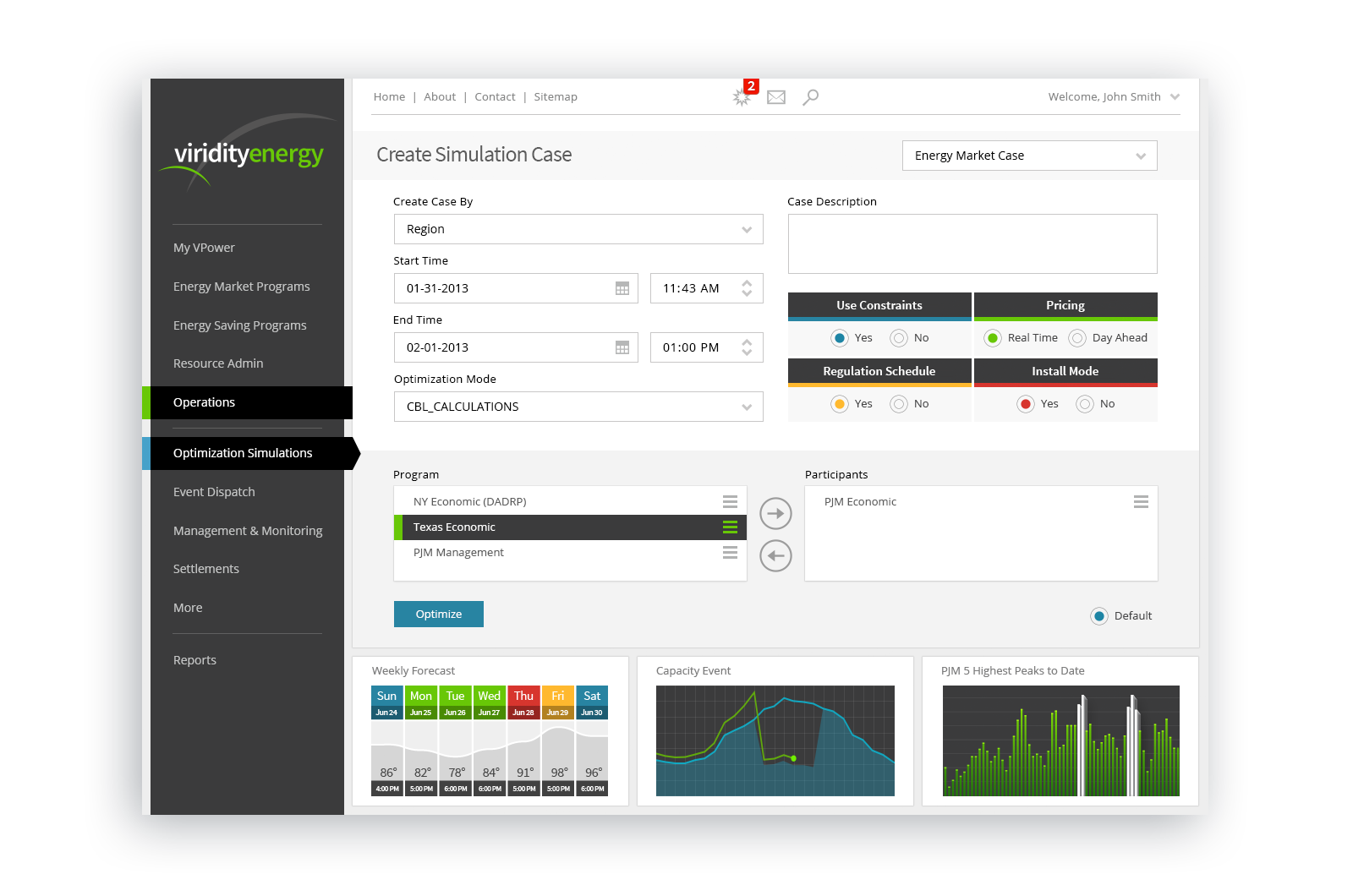Select NY Economic (DADRP) program row
1353x896 pixels.
(570, 501)
